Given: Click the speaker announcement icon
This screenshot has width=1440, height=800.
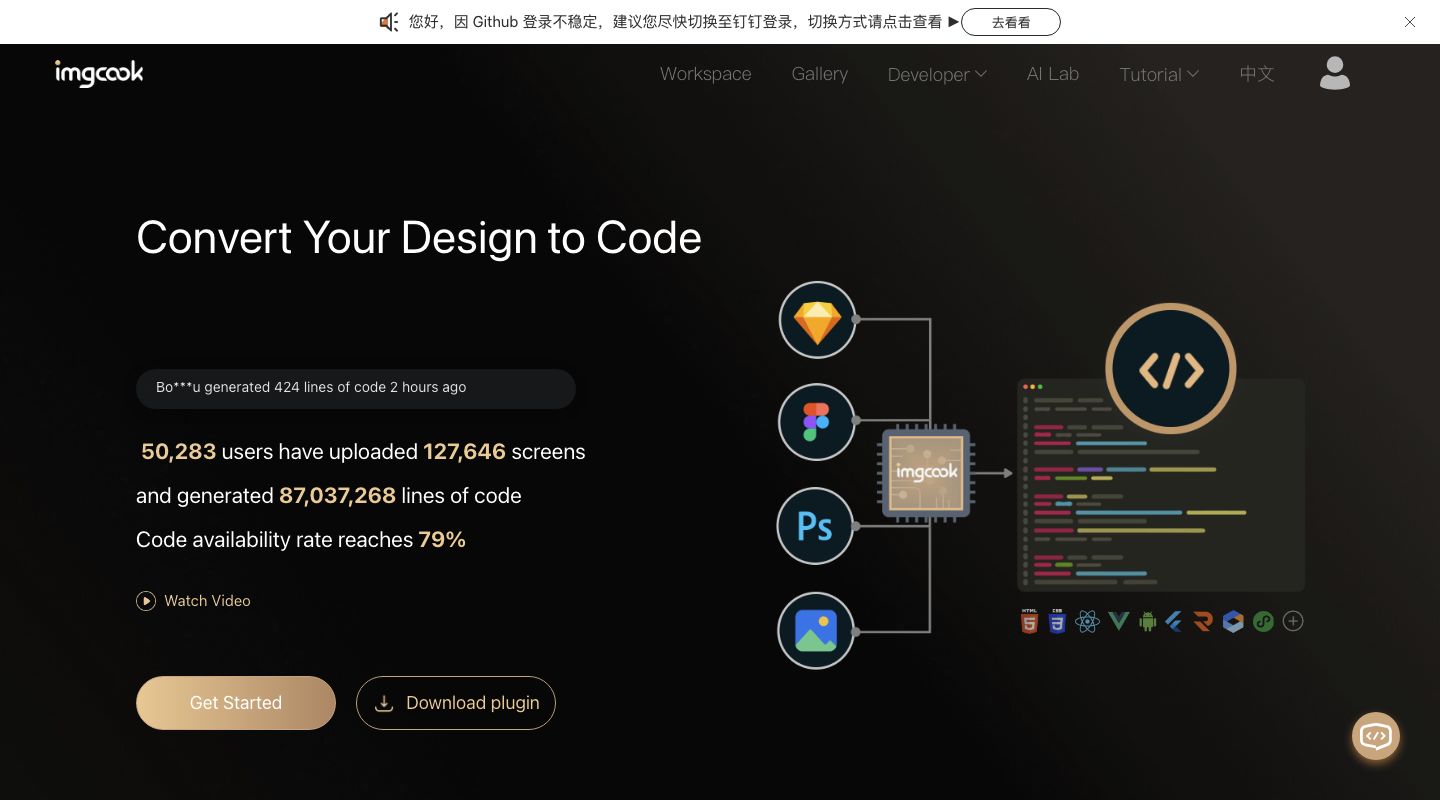Looking at the screenshot, I should (x=389, y=22).
